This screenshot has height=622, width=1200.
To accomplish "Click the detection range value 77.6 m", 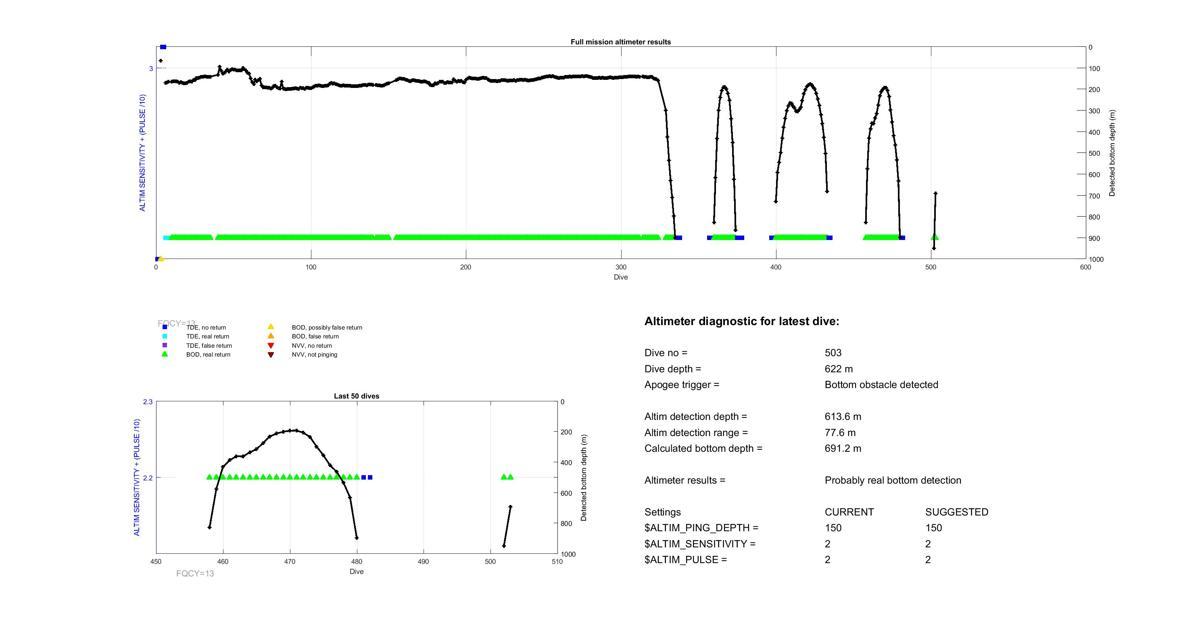I will pos(840,433).
